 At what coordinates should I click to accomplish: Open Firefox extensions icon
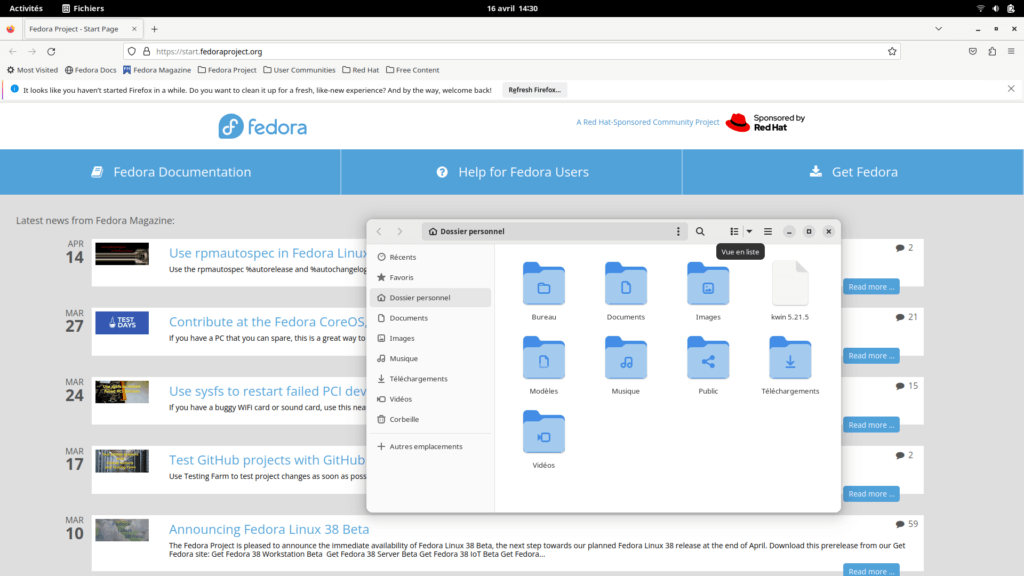(x=992, y=51)
